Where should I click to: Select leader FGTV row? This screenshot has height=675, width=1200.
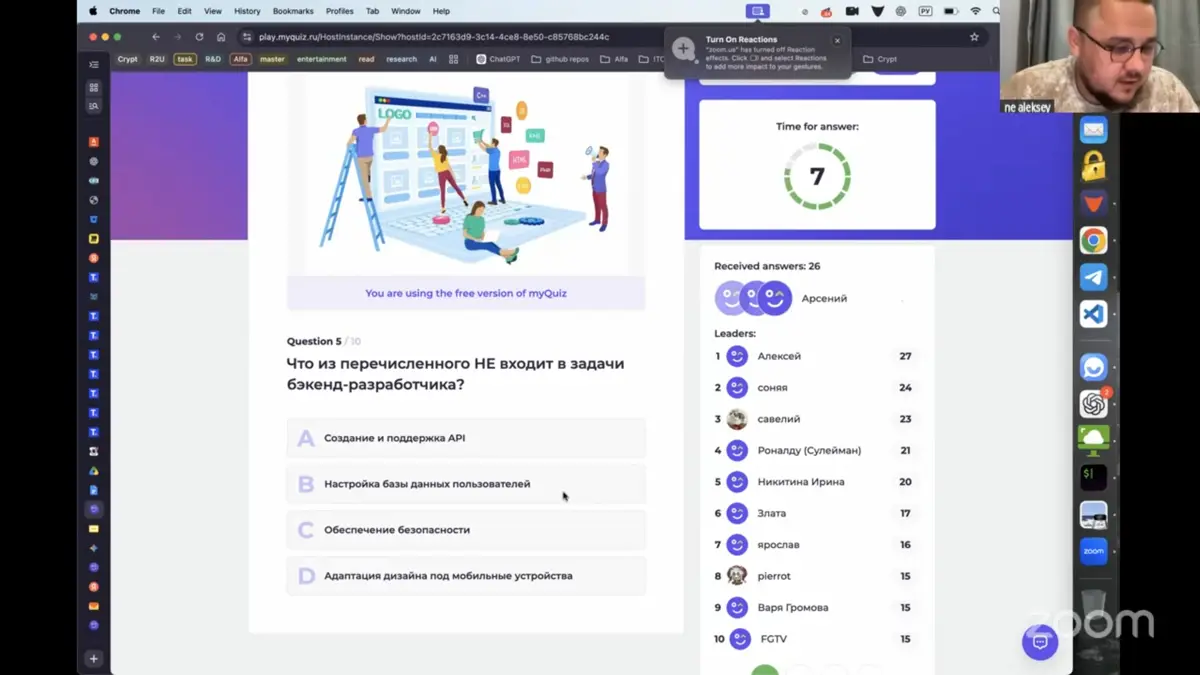(817, 639)
